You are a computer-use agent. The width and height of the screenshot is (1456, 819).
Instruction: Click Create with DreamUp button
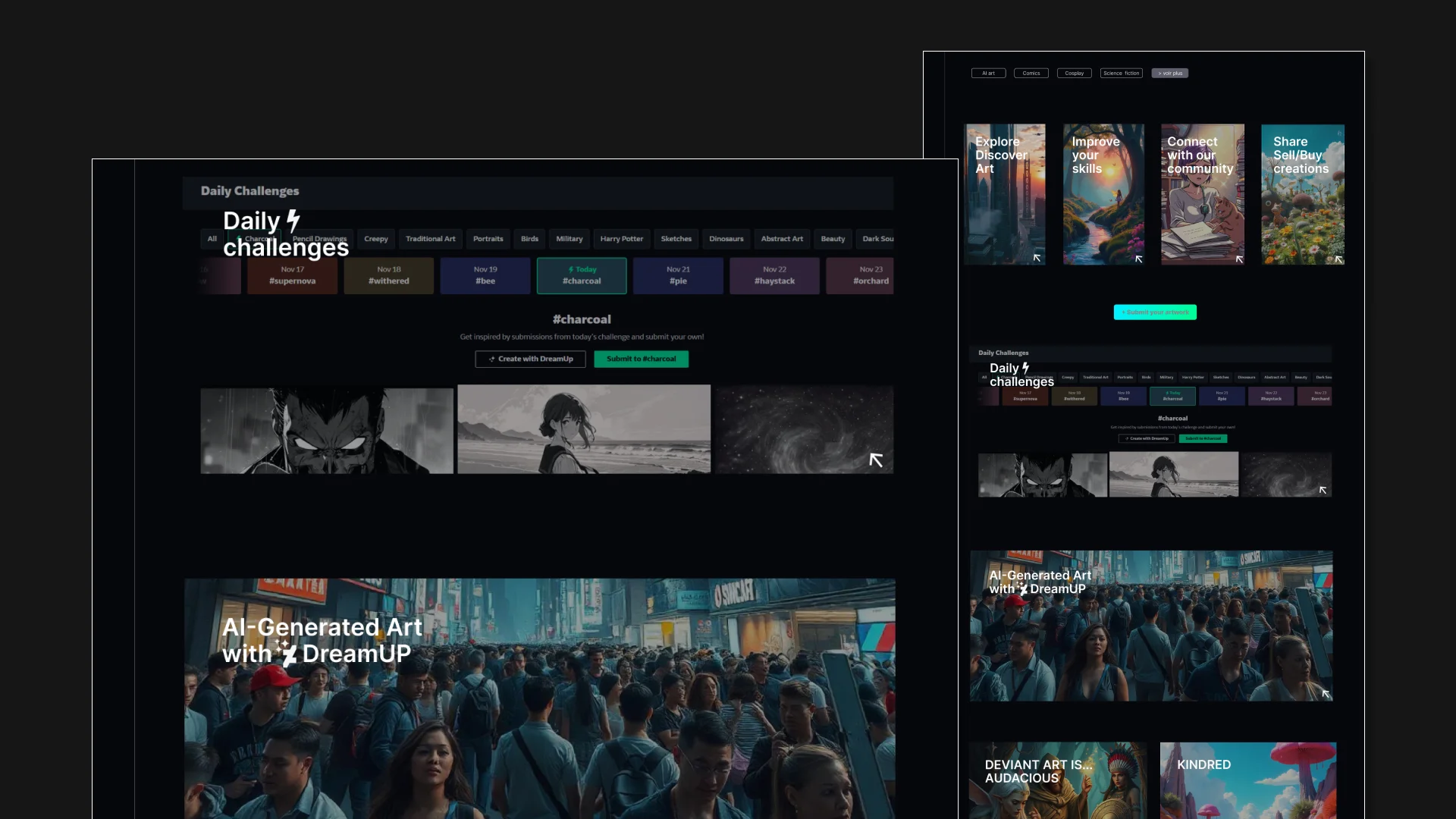[530, 359]
